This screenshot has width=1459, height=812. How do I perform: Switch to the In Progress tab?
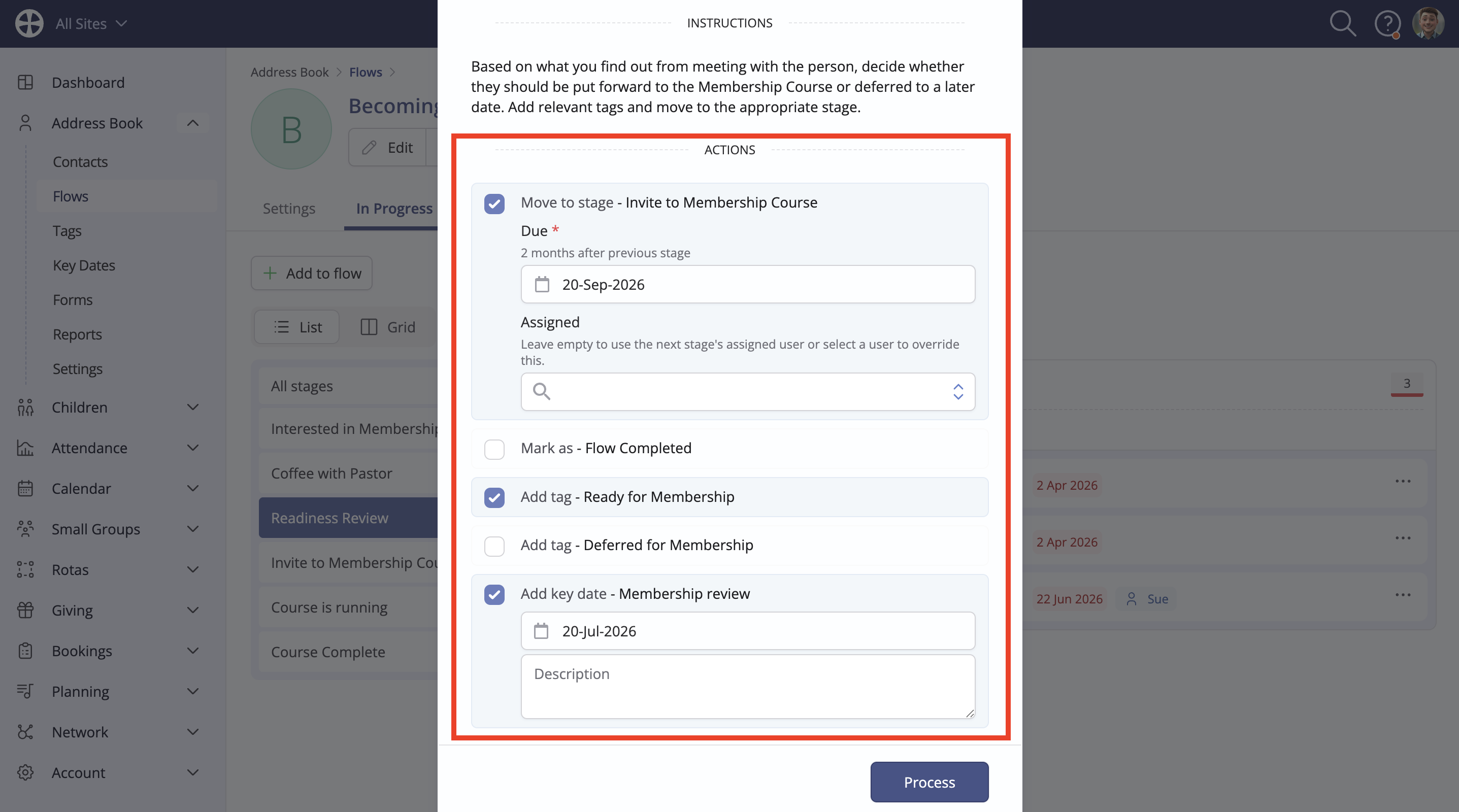(x=394, y=209)
